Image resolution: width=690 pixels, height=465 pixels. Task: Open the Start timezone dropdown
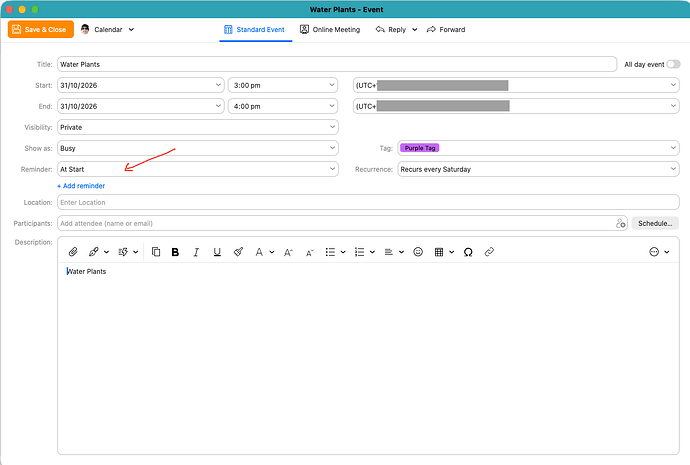[516, 85]
